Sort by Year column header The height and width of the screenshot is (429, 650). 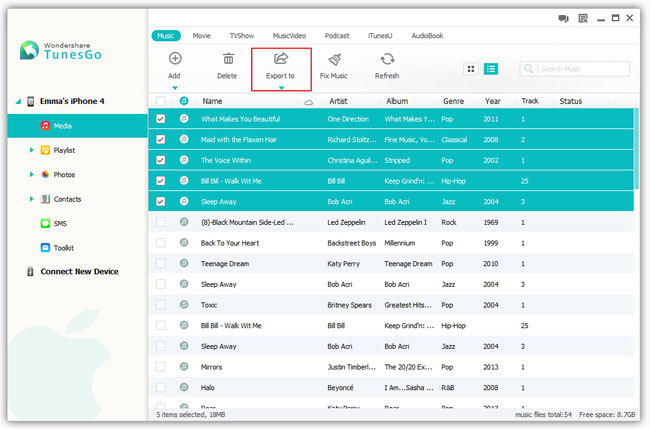492,101
